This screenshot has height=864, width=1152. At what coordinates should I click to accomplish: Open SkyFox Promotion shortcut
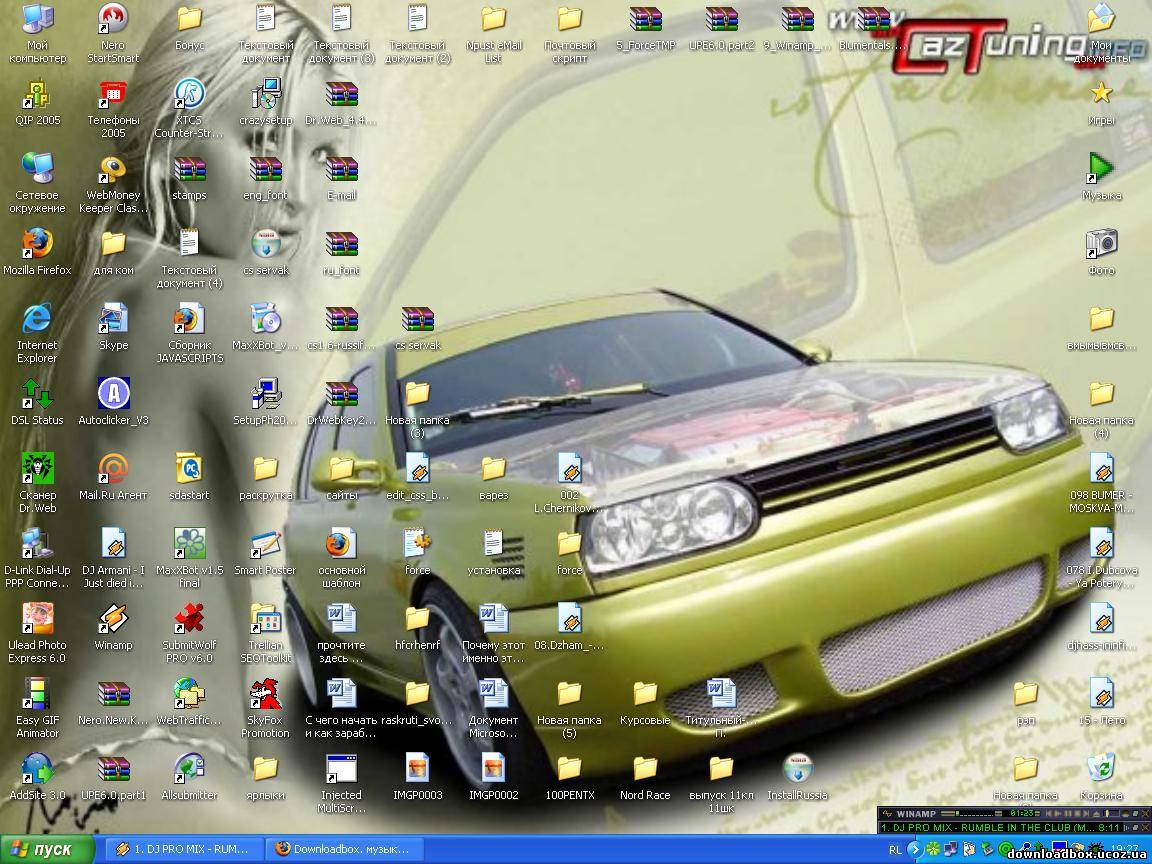(265, 708)
